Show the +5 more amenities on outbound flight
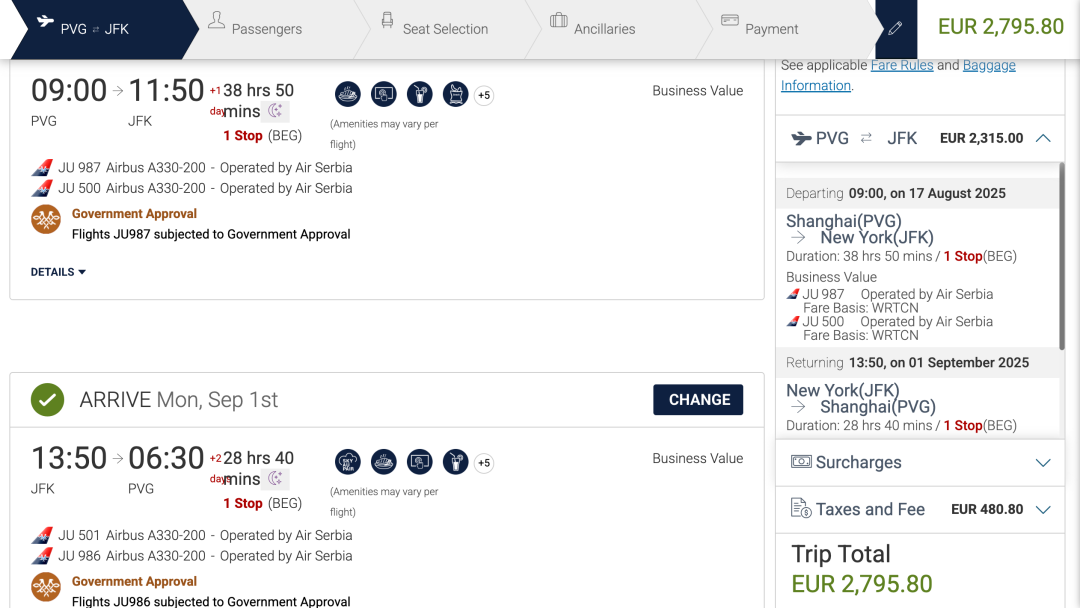1080x608 pixels. [x=484, y=95]
